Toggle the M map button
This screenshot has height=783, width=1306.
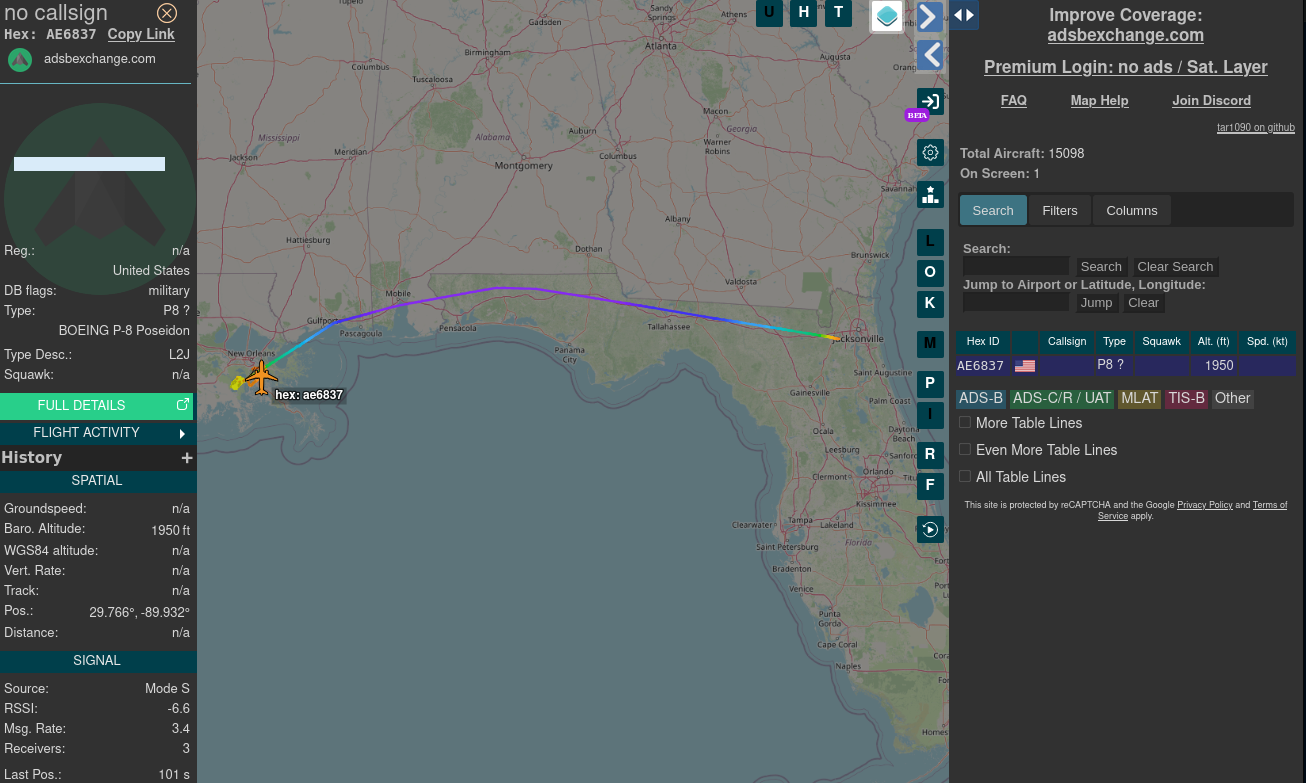point(930,344)
